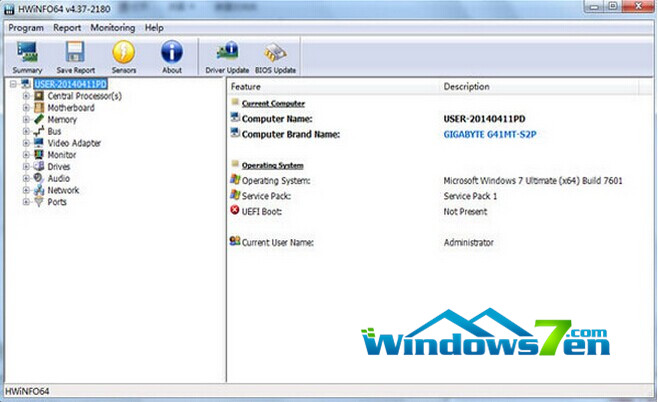Click the Current User Name people icon

coord(235,241)
